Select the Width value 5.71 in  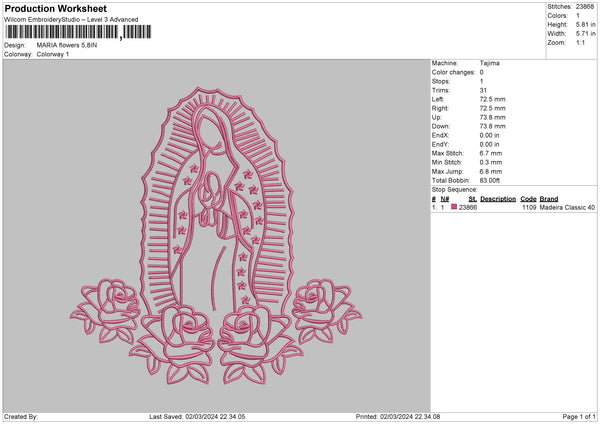[585, 34]
